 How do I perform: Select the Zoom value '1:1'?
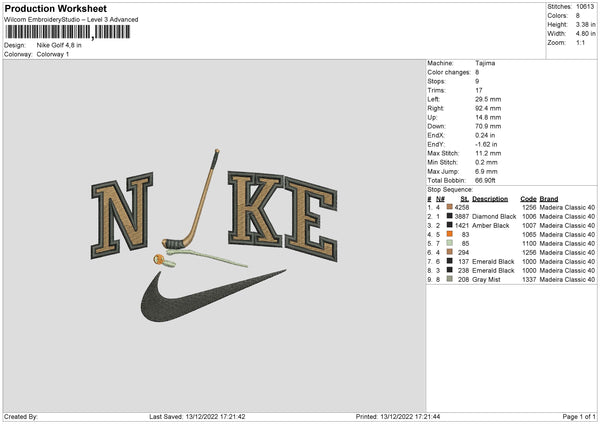pyautogui.click(x=580, y=42)
